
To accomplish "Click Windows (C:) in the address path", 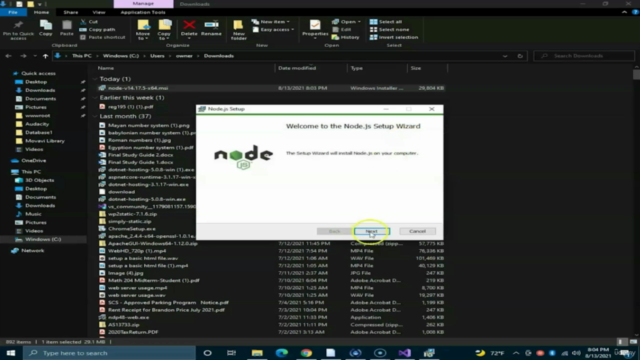I will [x=121, y=56].
